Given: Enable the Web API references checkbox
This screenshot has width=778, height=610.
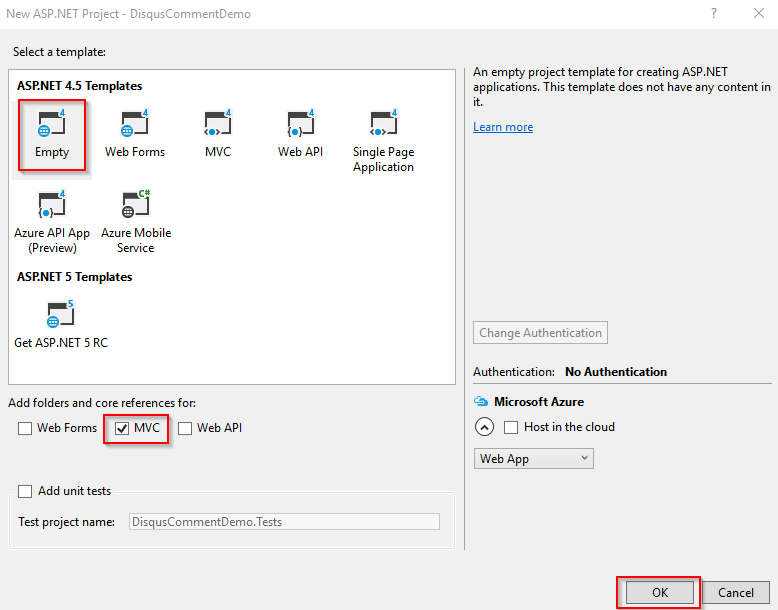Looking at the screenshot, I should [x=185, y=428].
